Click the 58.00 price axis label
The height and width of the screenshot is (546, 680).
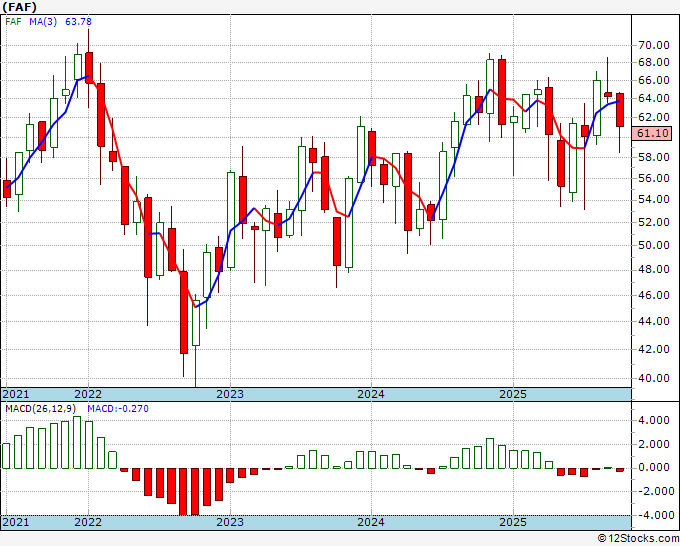click(653, 157)
